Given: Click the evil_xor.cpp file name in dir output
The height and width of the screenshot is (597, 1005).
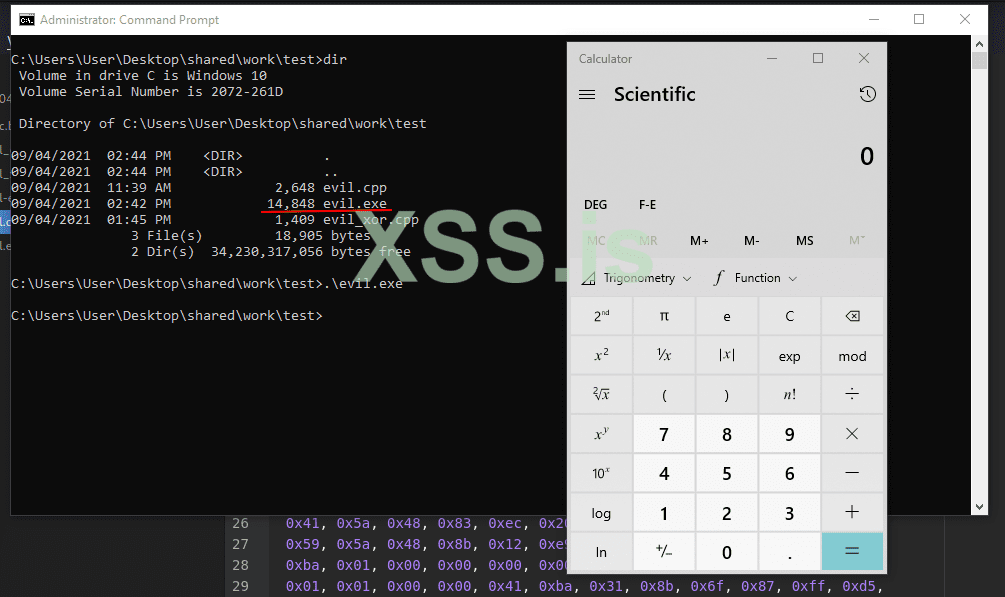Looking at the screenshot, I should tap(370, 219).
